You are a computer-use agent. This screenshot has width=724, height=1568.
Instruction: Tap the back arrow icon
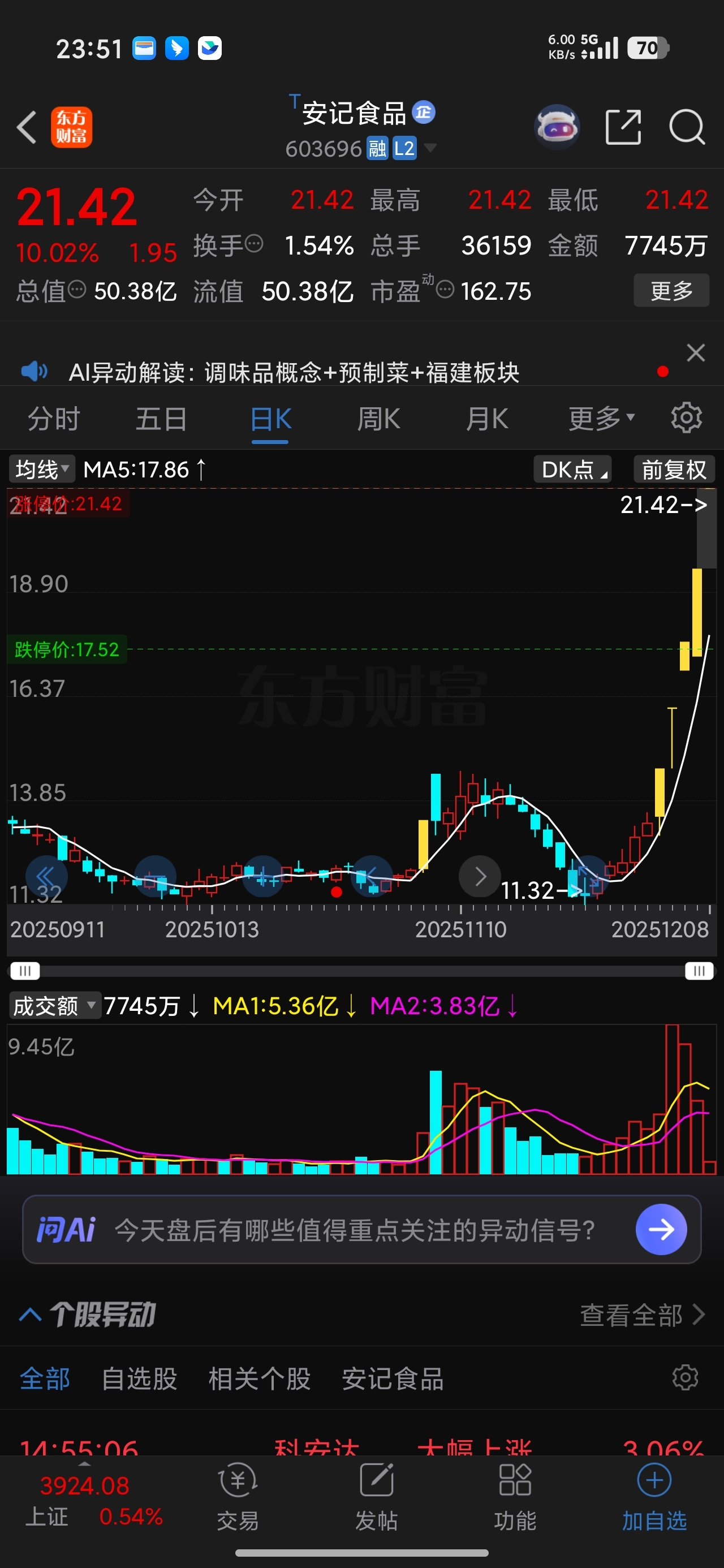pos(27,127)
